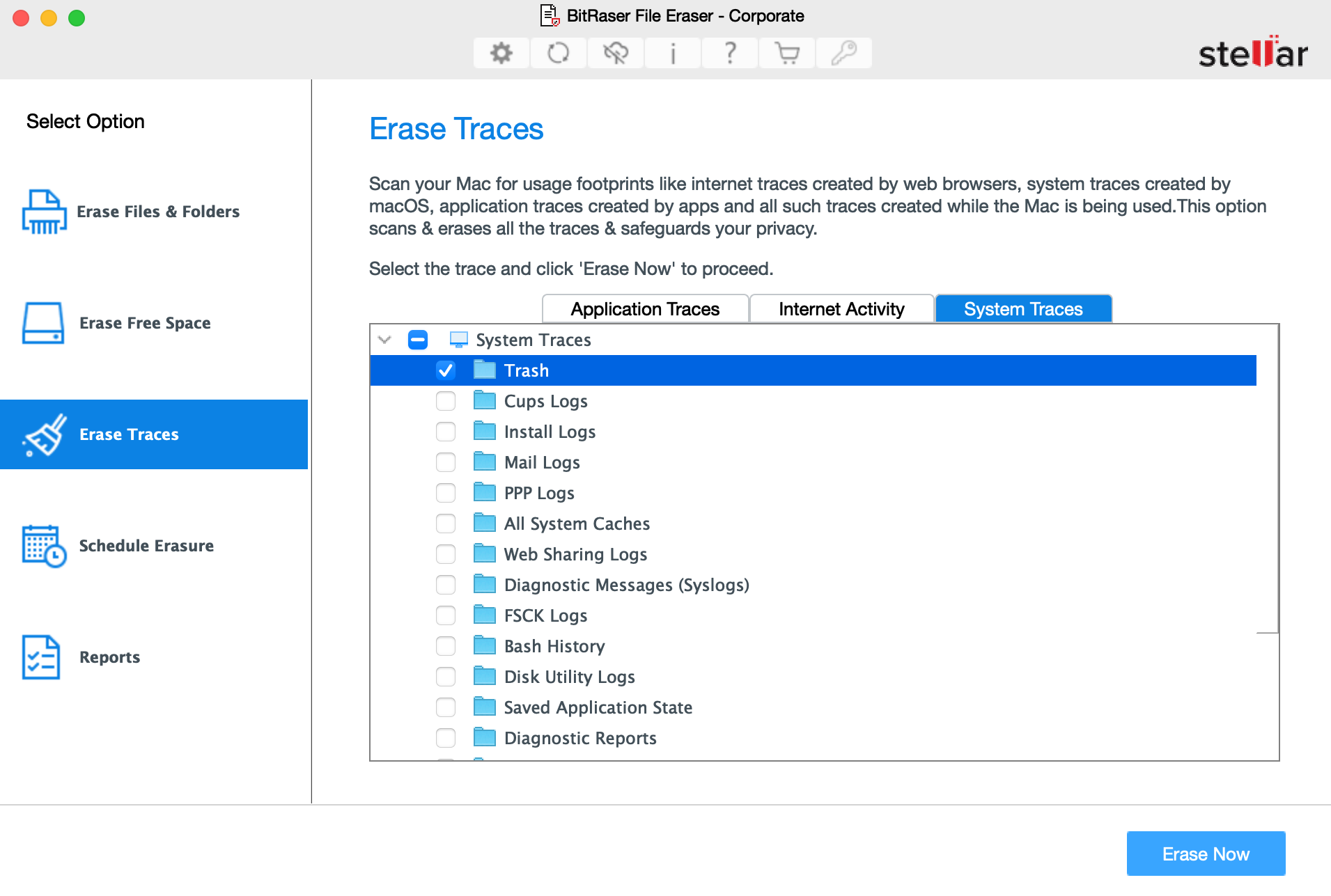Select the Saved Application State row
Screen dimensions: 1331x896
click(813, 707)
